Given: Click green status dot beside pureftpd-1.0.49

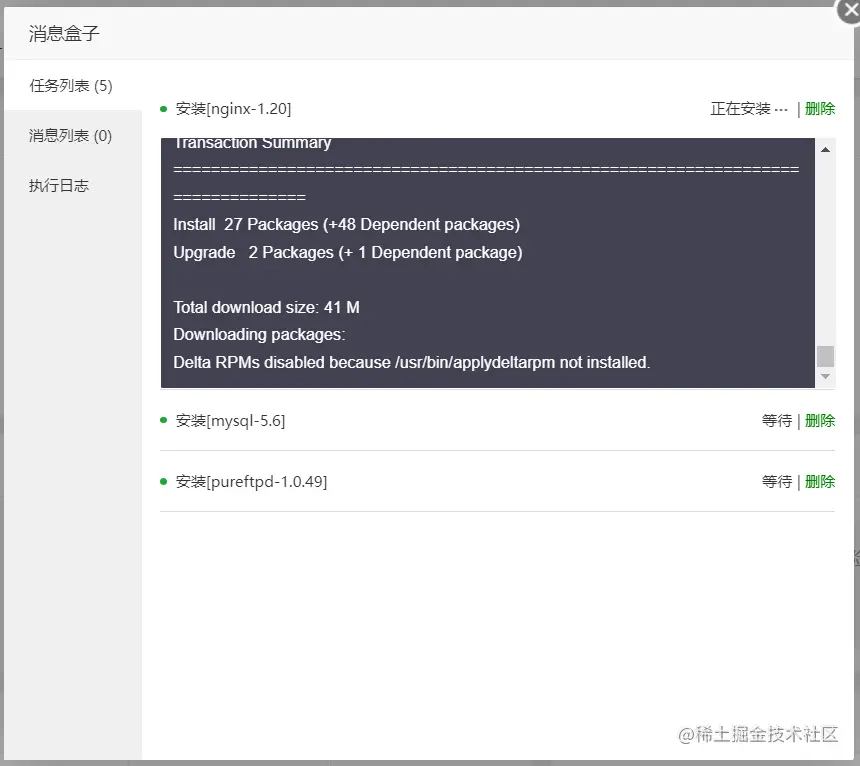Looking at the screenshot, I should click(163, 481).
